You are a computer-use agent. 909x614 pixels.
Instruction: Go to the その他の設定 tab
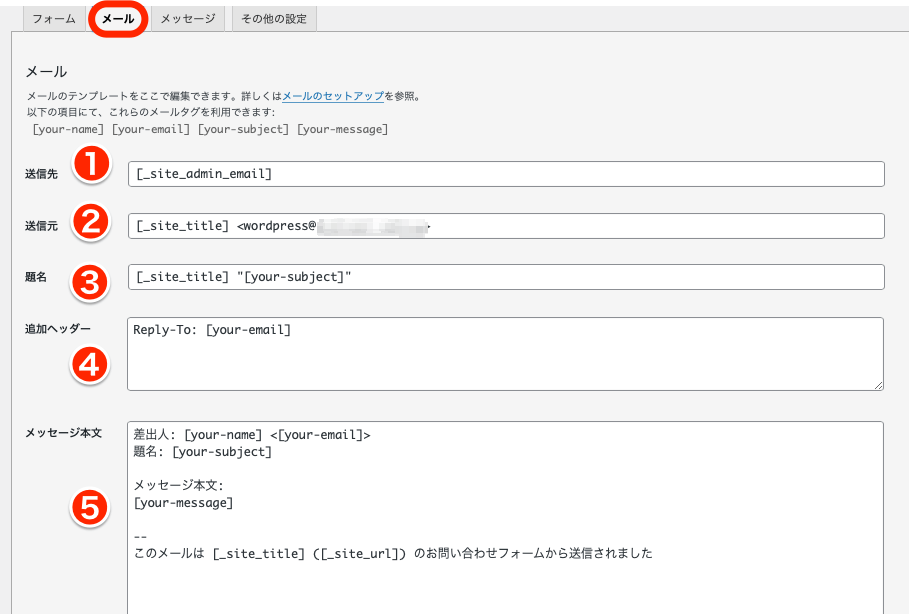(x=274, y=19)
